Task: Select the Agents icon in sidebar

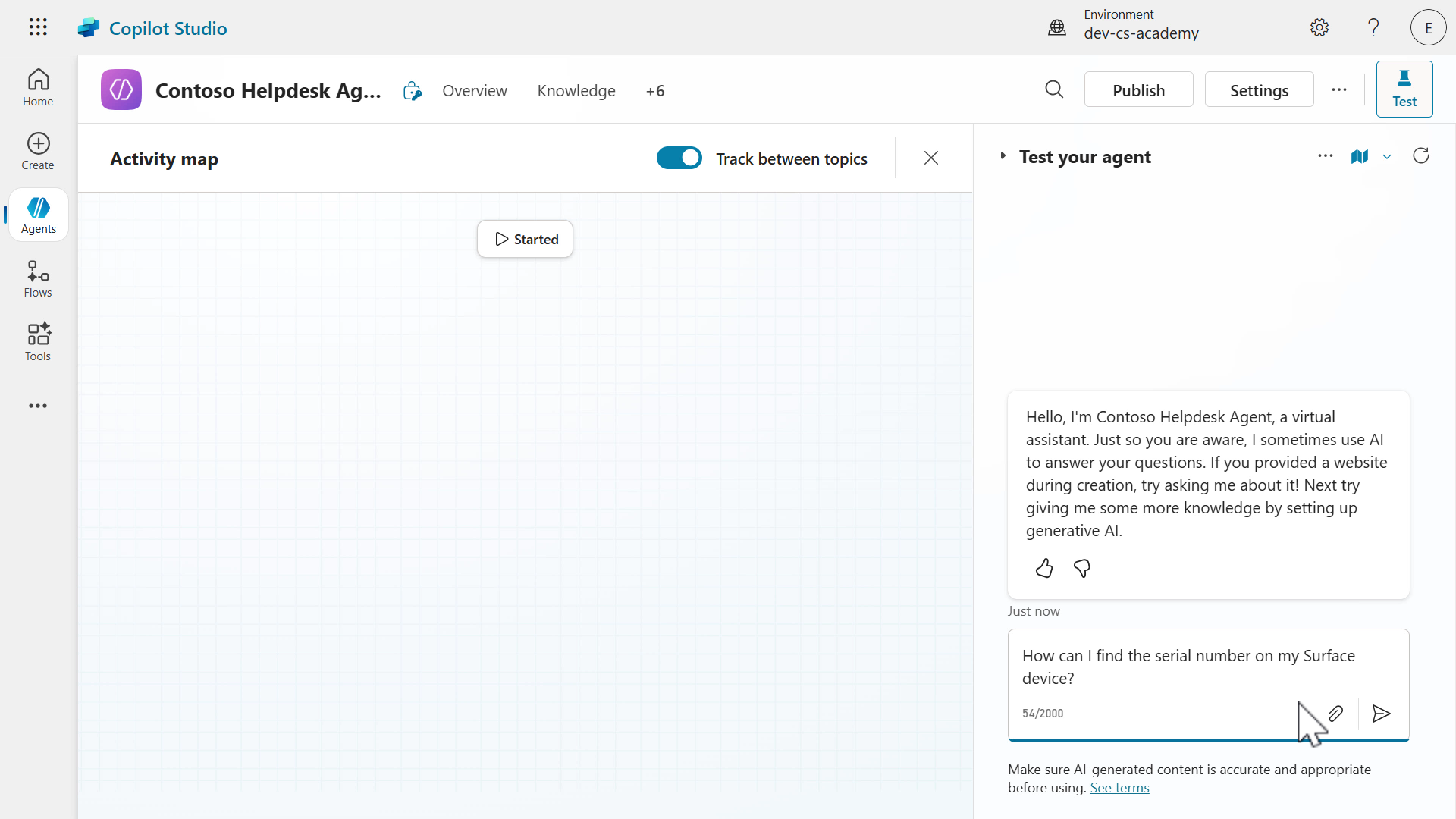Action: pyautogui.click(x=38, y=214)
